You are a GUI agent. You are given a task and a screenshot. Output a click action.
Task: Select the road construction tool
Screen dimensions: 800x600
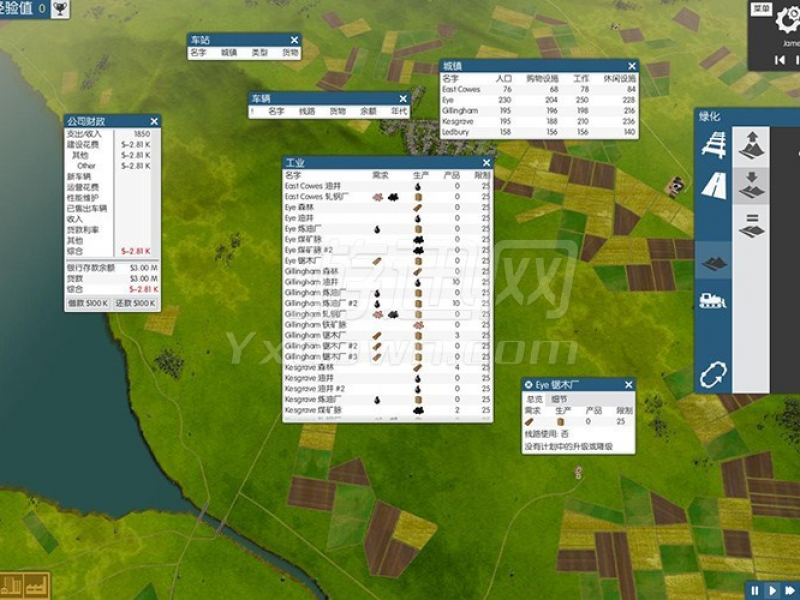(713, 184)
